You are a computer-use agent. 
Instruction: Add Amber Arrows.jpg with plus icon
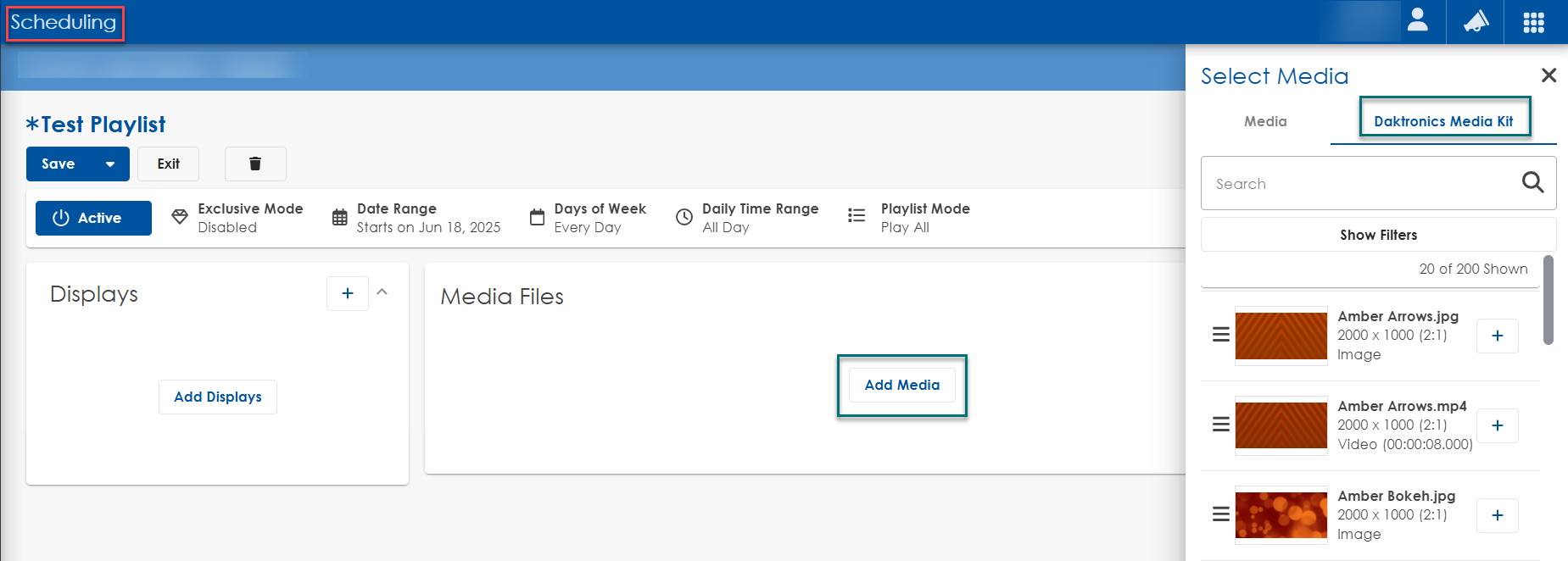(x=1497, y=336)
